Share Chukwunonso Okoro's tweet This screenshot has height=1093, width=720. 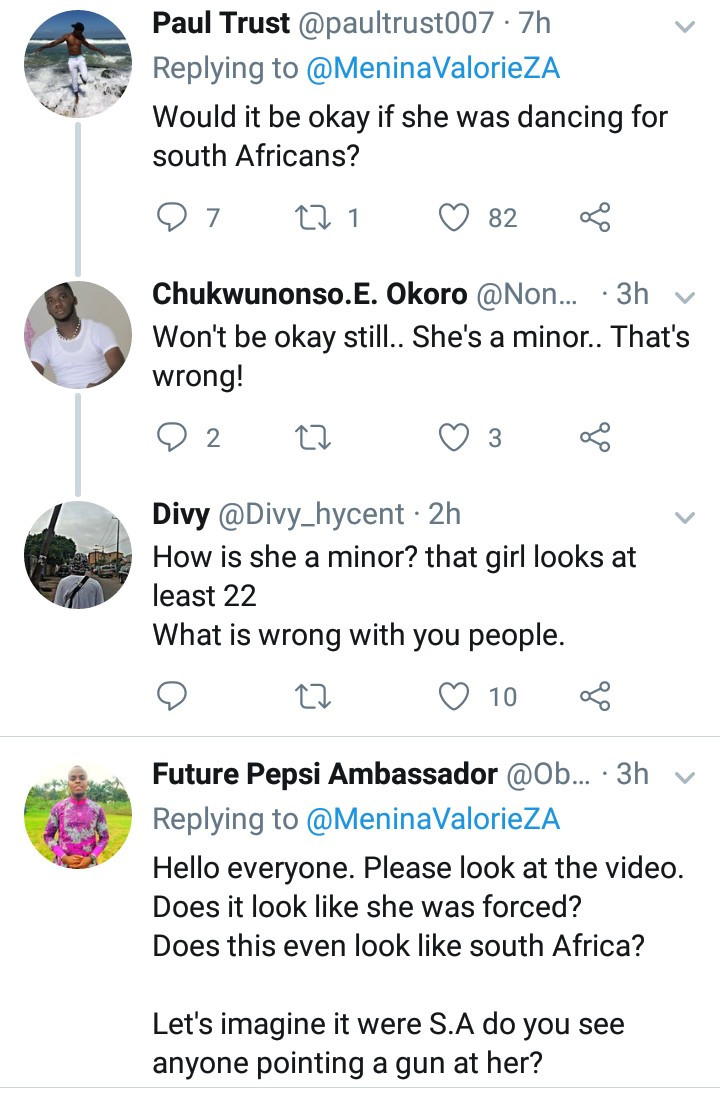click(x=595, y=437)
